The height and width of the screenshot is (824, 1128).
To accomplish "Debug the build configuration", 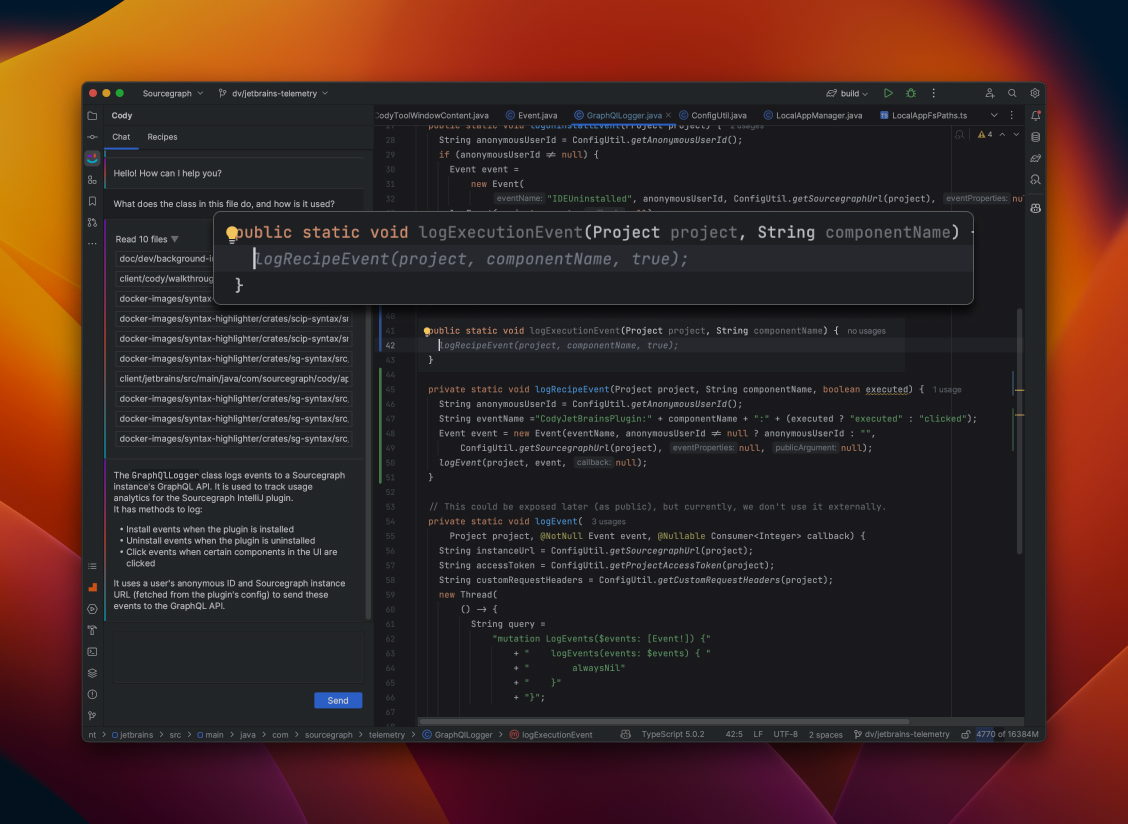I will click(x=911, y=94).
